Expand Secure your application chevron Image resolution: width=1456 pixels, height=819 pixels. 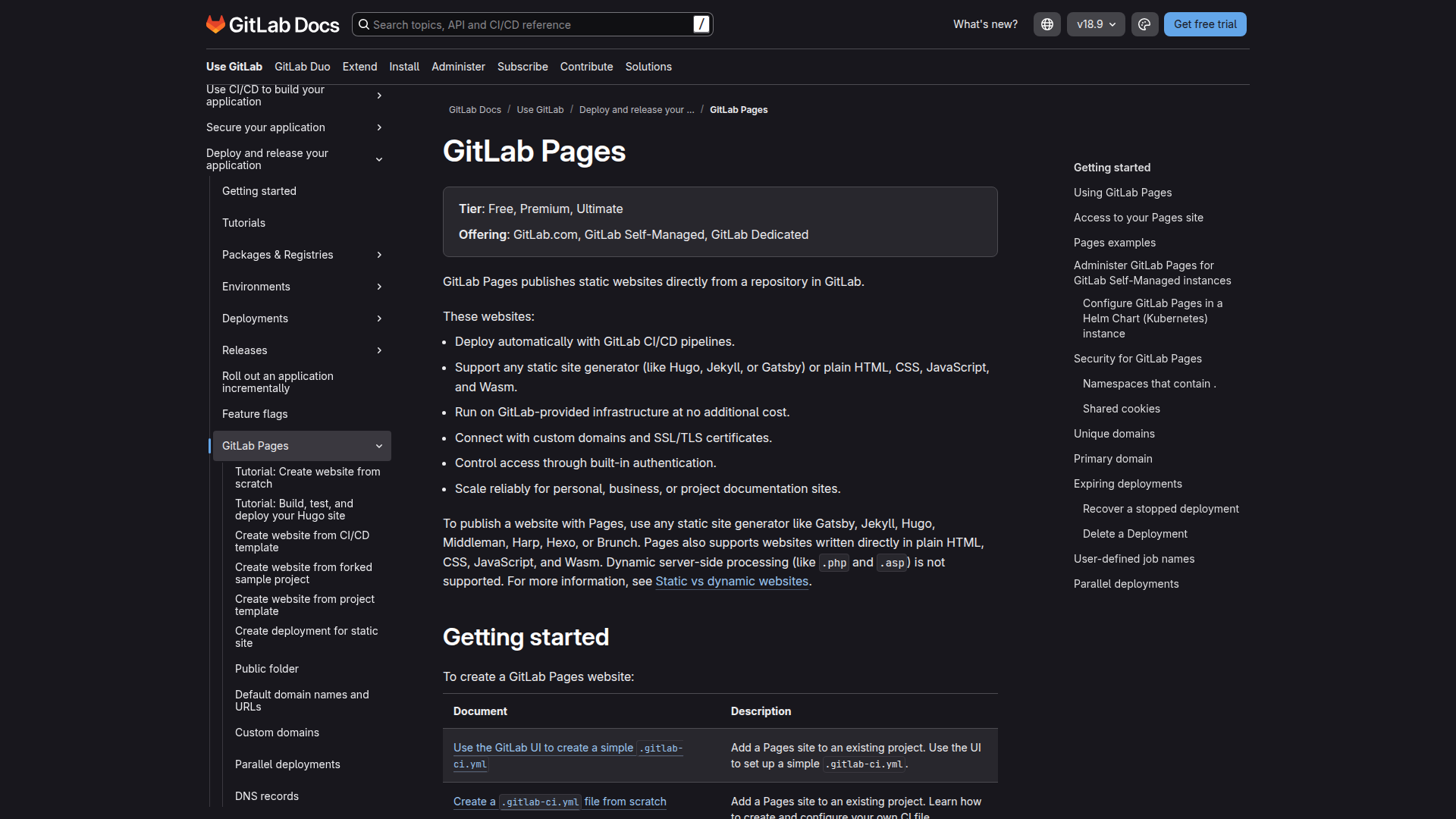(379, 127)
